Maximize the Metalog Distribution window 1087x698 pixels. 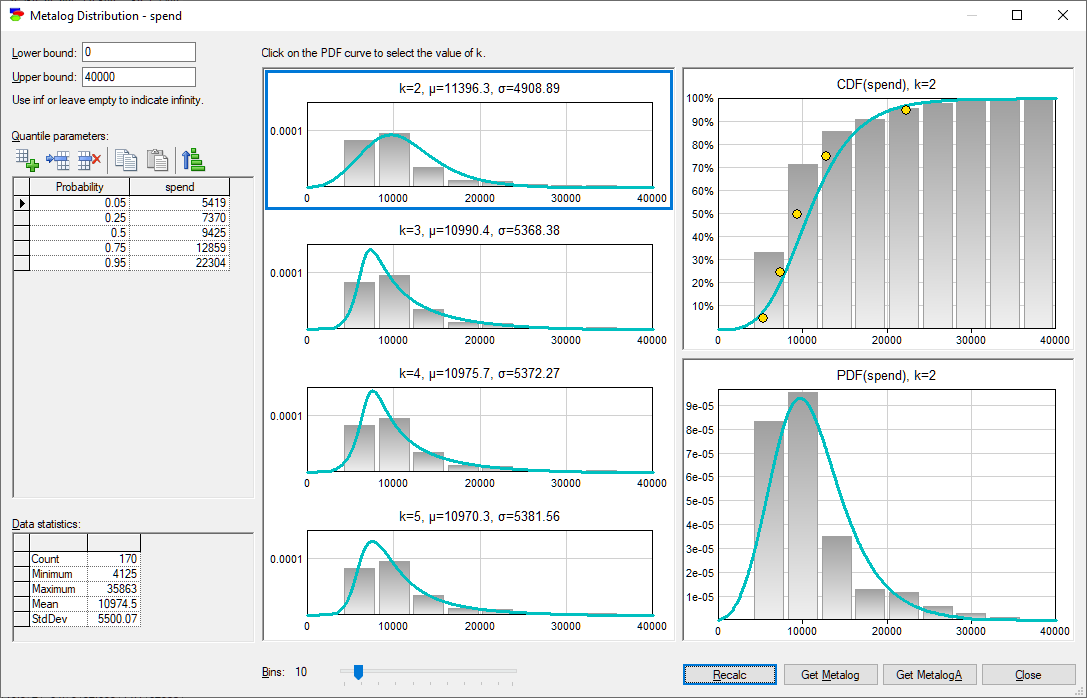[x=1017, y=15]
